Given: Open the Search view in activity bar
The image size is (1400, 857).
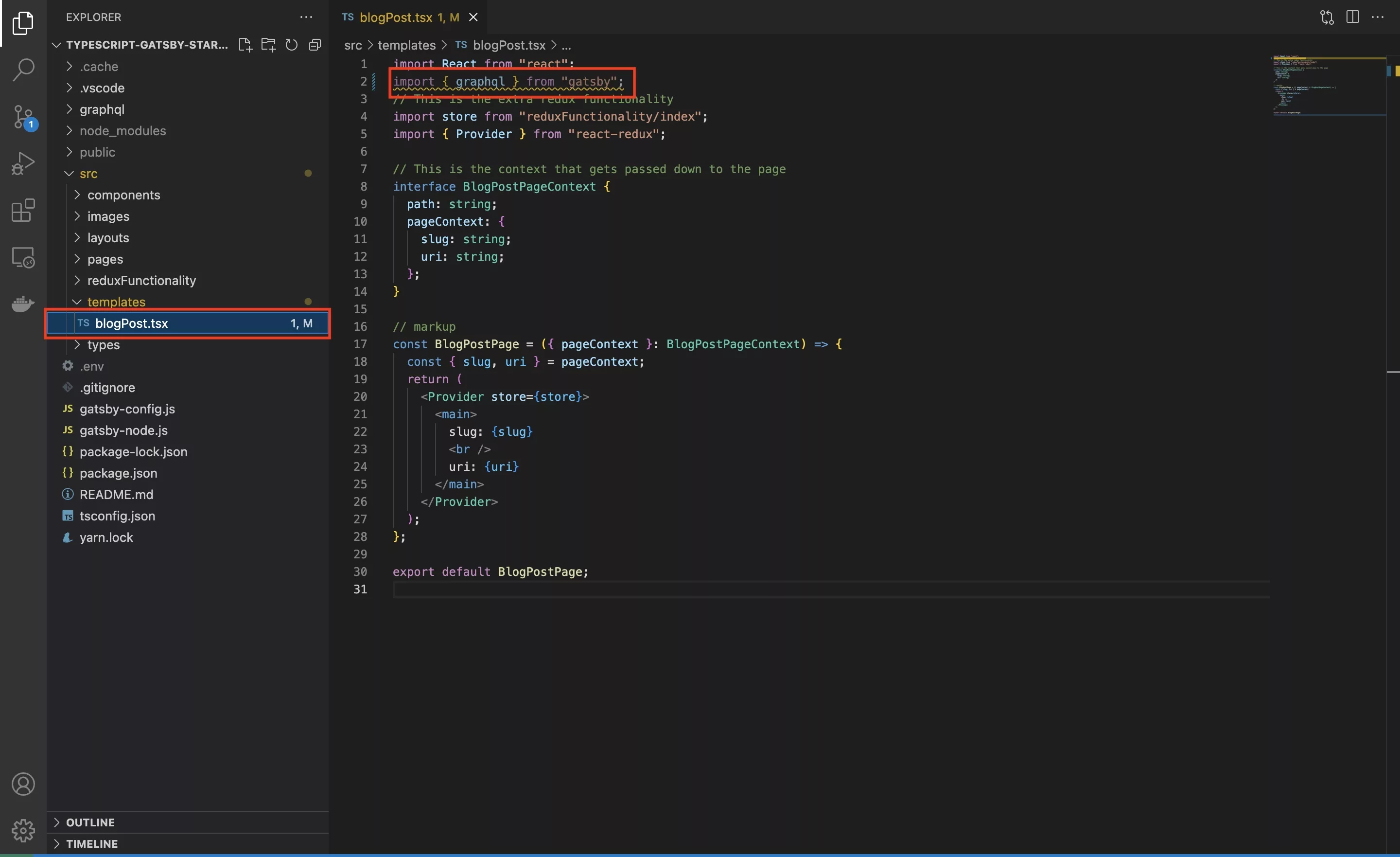Looking at the screenshot, I should point(23,70).
